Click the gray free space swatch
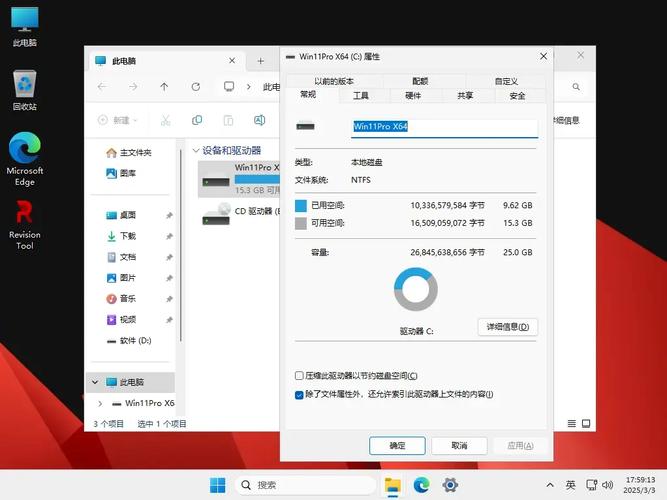Screen dimensions: 667x500 point(301,223)
